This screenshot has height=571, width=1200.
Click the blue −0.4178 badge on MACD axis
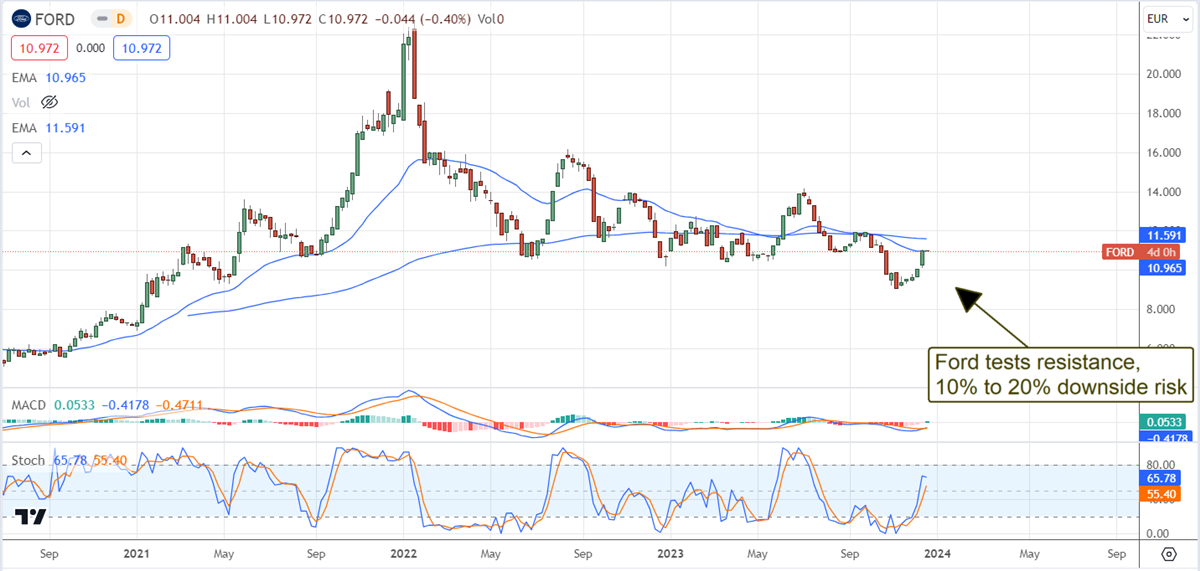point(1164,438)
